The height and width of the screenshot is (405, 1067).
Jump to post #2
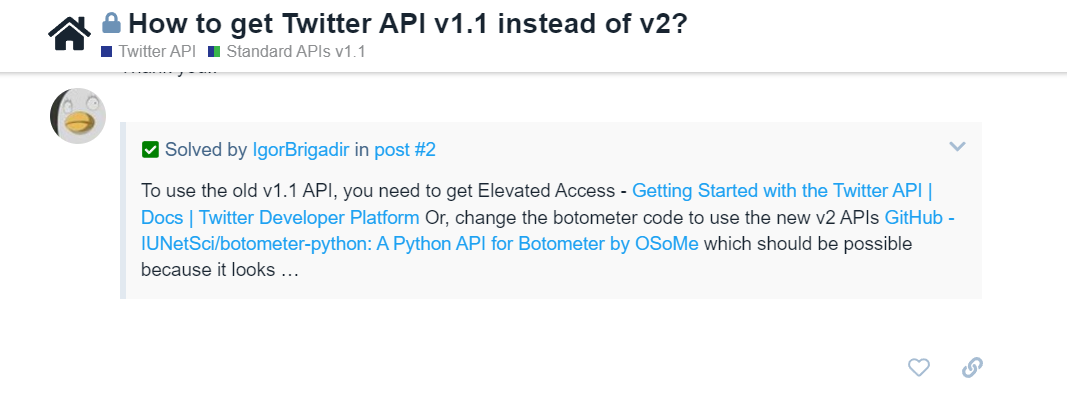tap(405, 150)
